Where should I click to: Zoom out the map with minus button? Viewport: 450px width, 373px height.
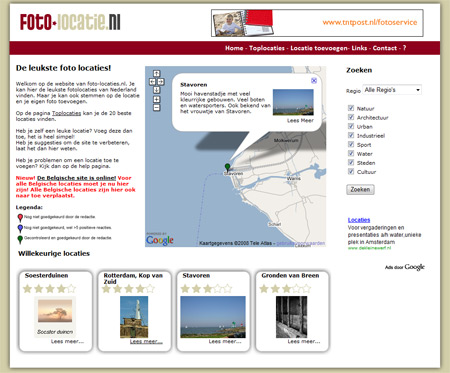[156, 107]
